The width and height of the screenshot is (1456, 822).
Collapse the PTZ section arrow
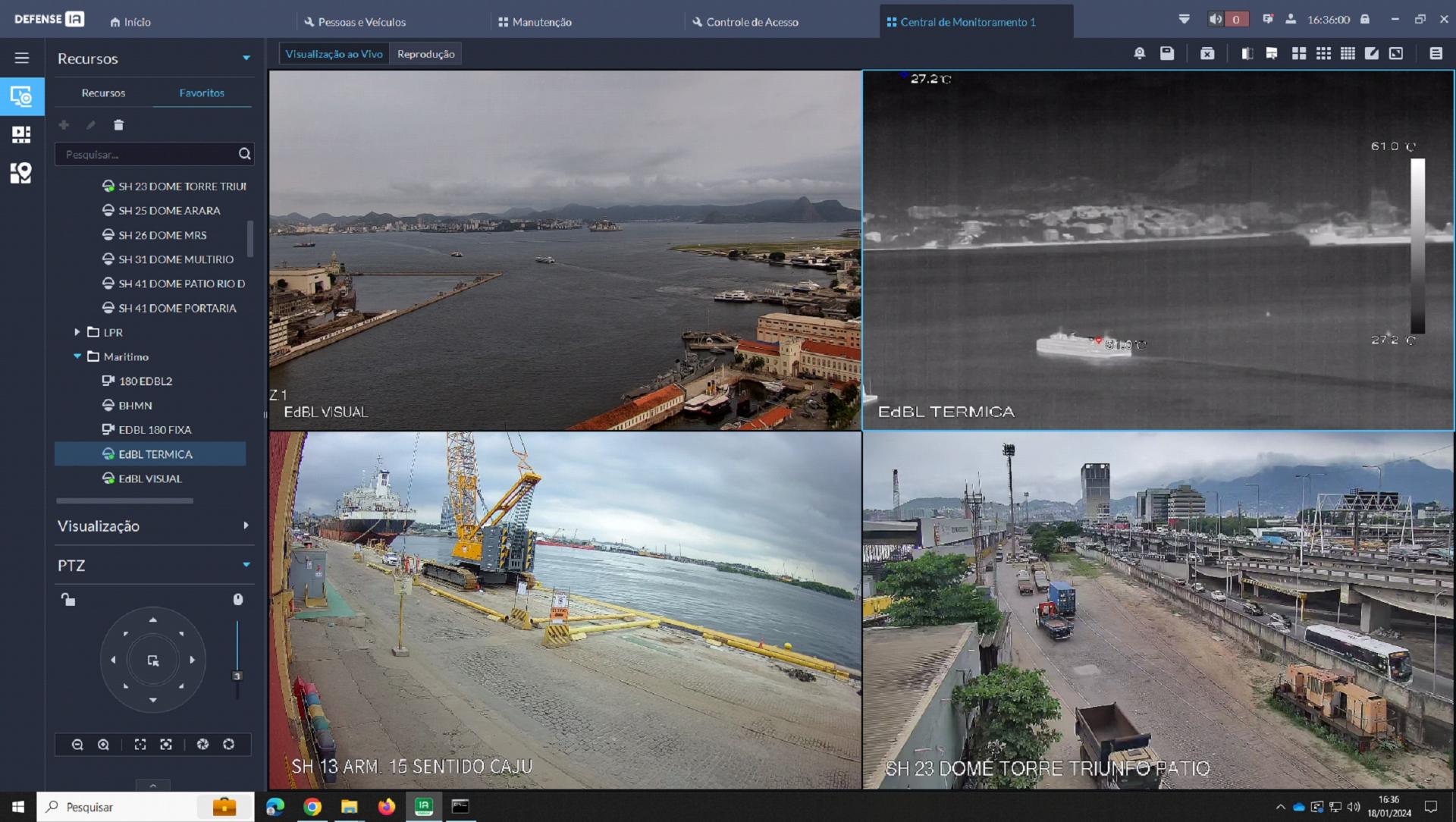[246, 565]
